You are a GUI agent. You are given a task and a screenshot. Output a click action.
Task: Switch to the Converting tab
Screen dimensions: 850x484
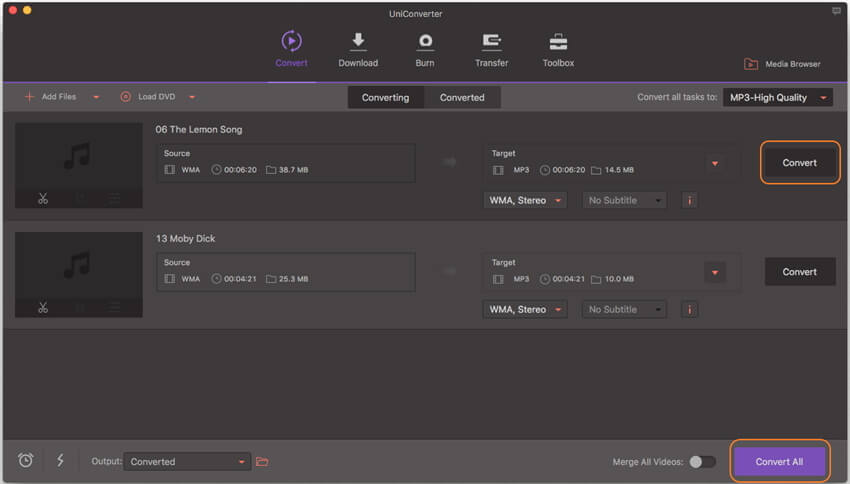coord(385,98)
